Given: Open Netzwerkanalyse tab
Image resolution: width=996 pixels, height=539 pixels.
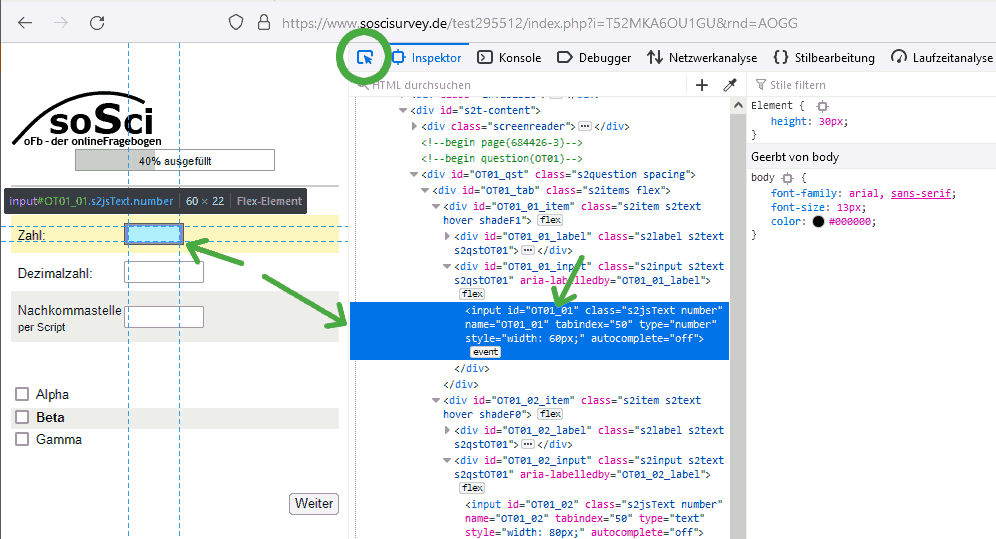Looking at the screenshot, I should (x=702, y=58).
